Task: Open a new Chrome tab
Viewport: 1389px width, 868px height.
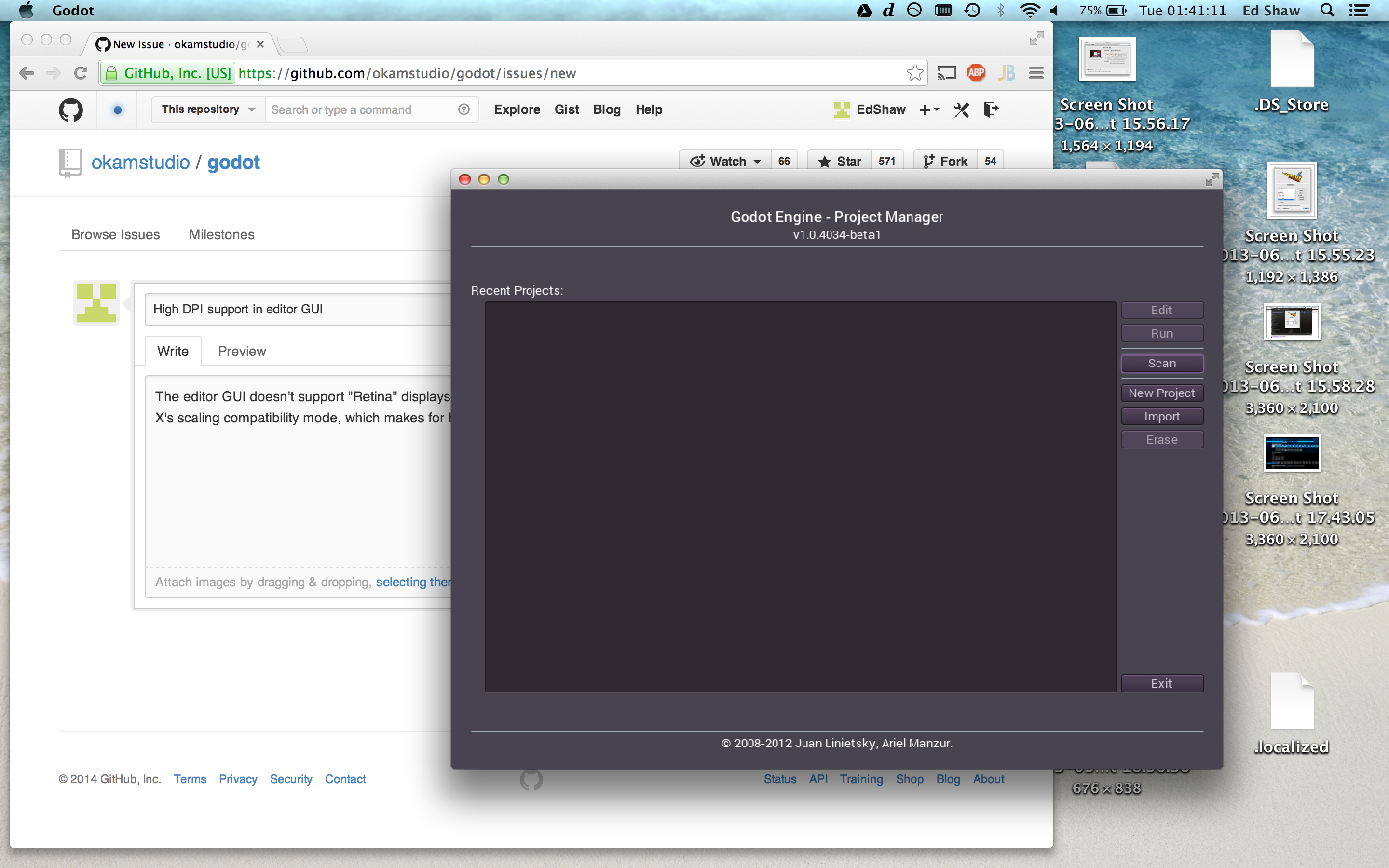Action: (292, 44)
